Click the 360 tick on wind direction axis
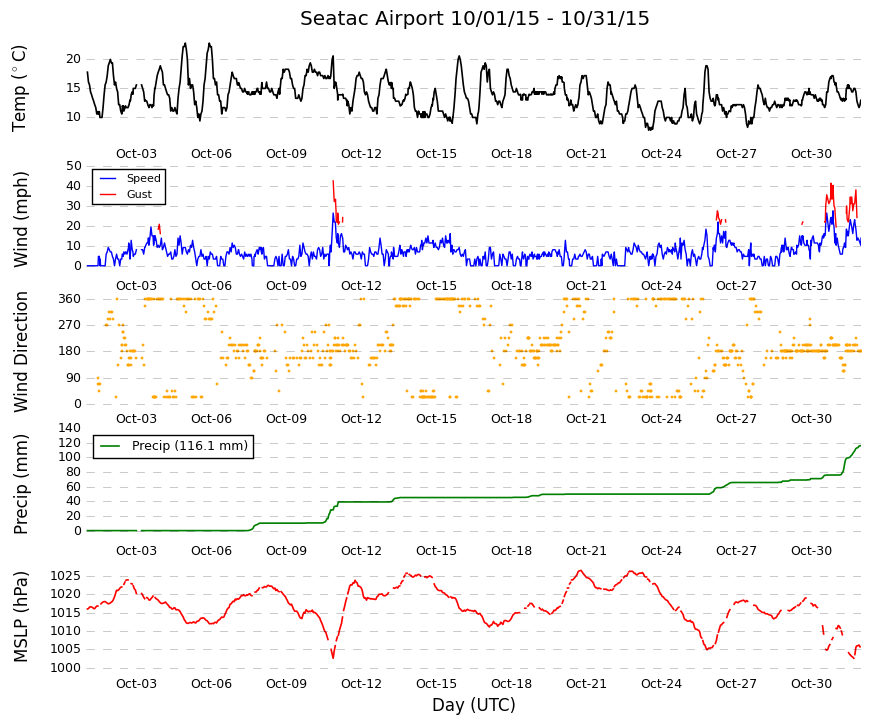 point(70,299)
